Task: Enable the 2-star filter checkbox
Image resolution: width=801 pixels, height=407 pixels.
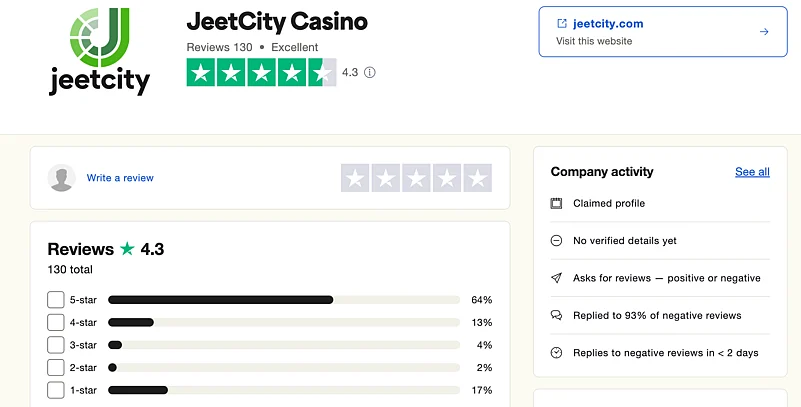Action: point(56,367)
